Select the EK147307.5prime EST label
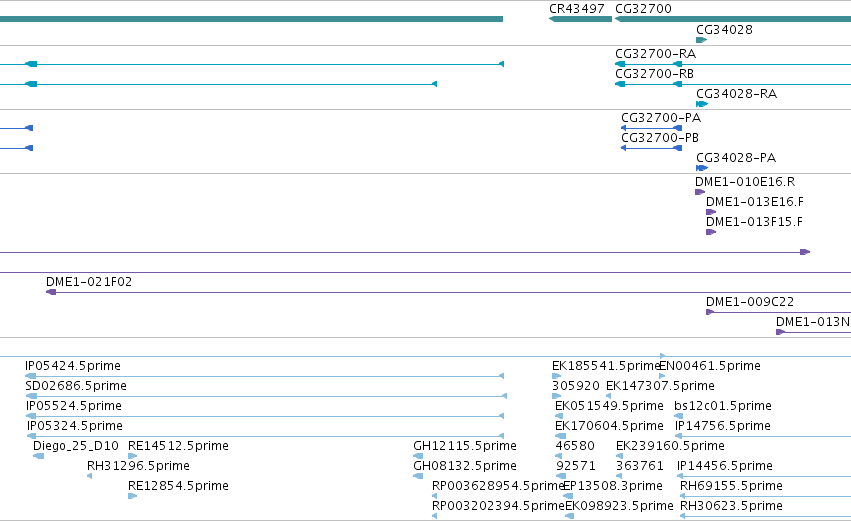Viewport: 851px width, 521px height. pos(661,386)
